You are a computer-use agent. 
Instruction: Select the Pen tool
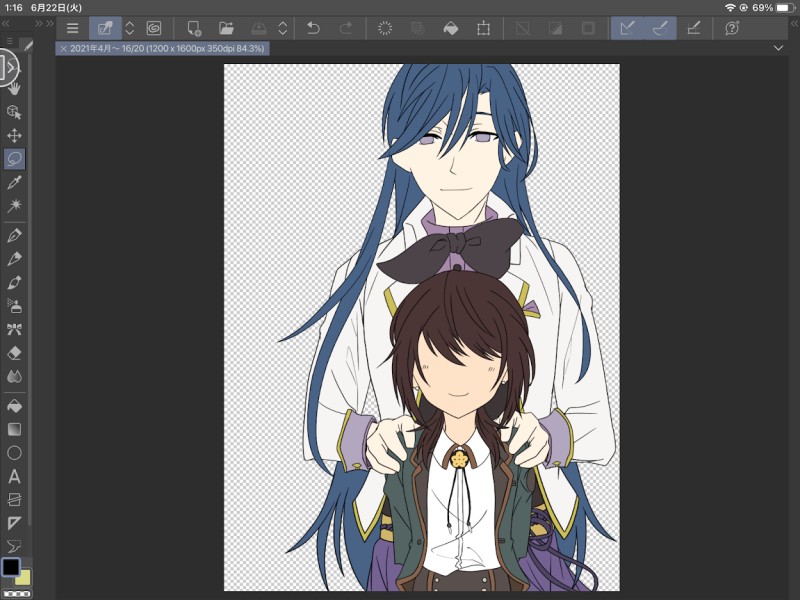[x=14, y=235]
